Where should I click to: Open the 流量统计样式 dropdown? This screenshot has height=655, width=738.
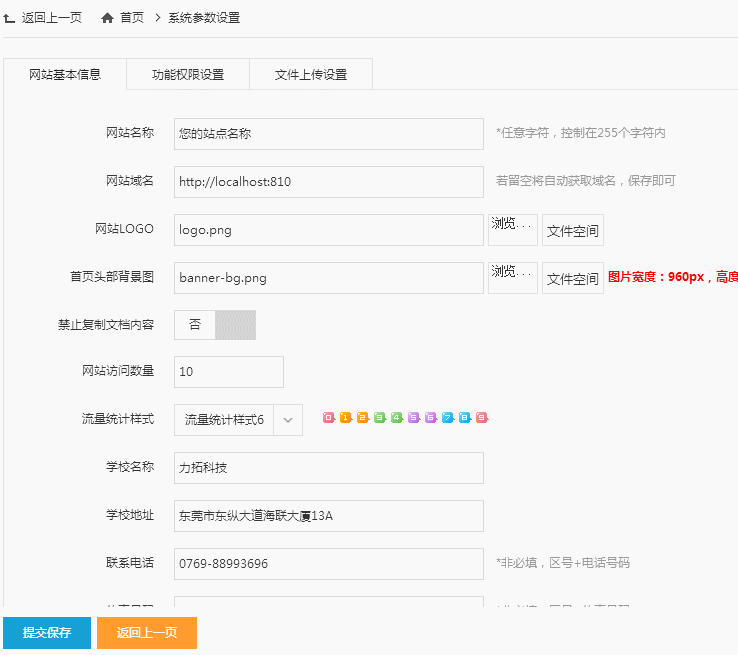(238, 421)
